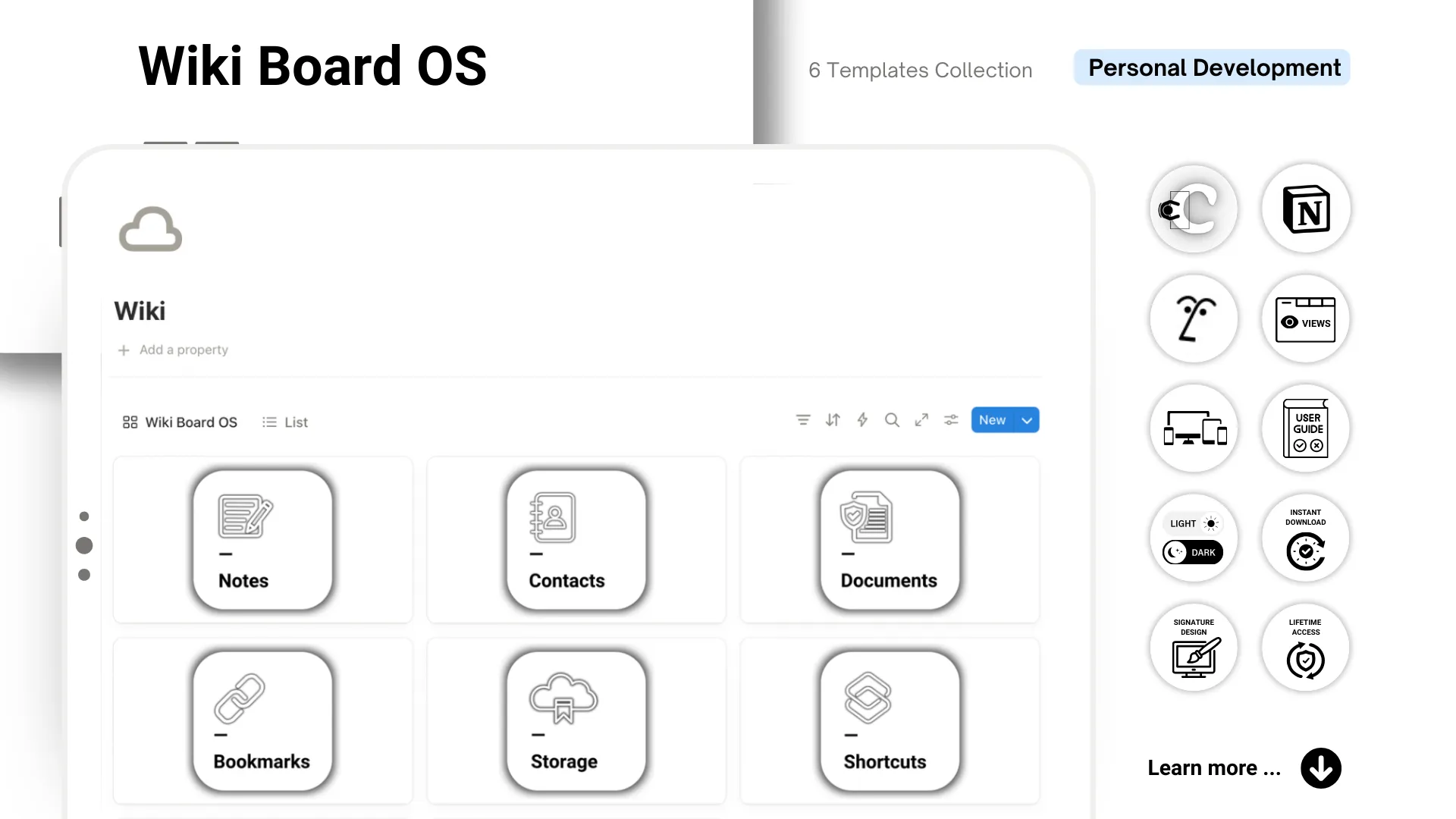Image resolution: width=1456 pixels, height=819 pixels.
Task: Click the Notion logo badge
Action: pyautogui.click(x=1306, y=209)
